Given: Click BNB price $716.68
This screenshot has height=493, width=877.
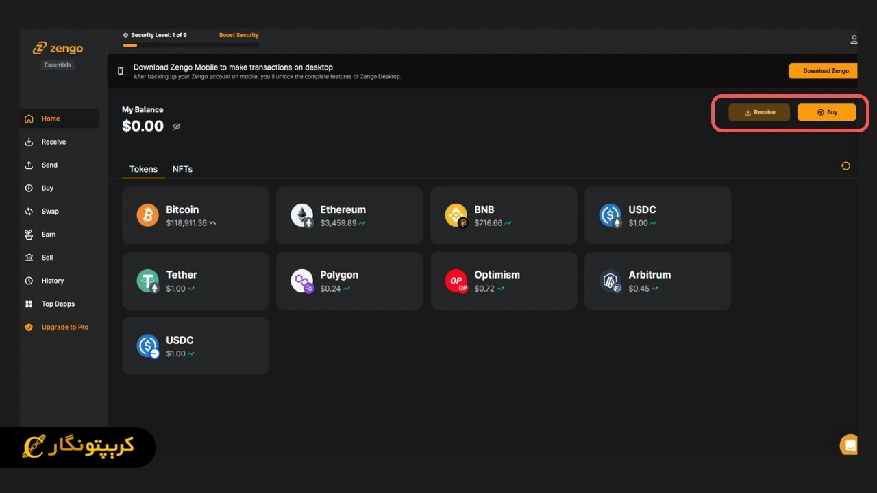Looking at the screenshot, I should tap(488, 223).
